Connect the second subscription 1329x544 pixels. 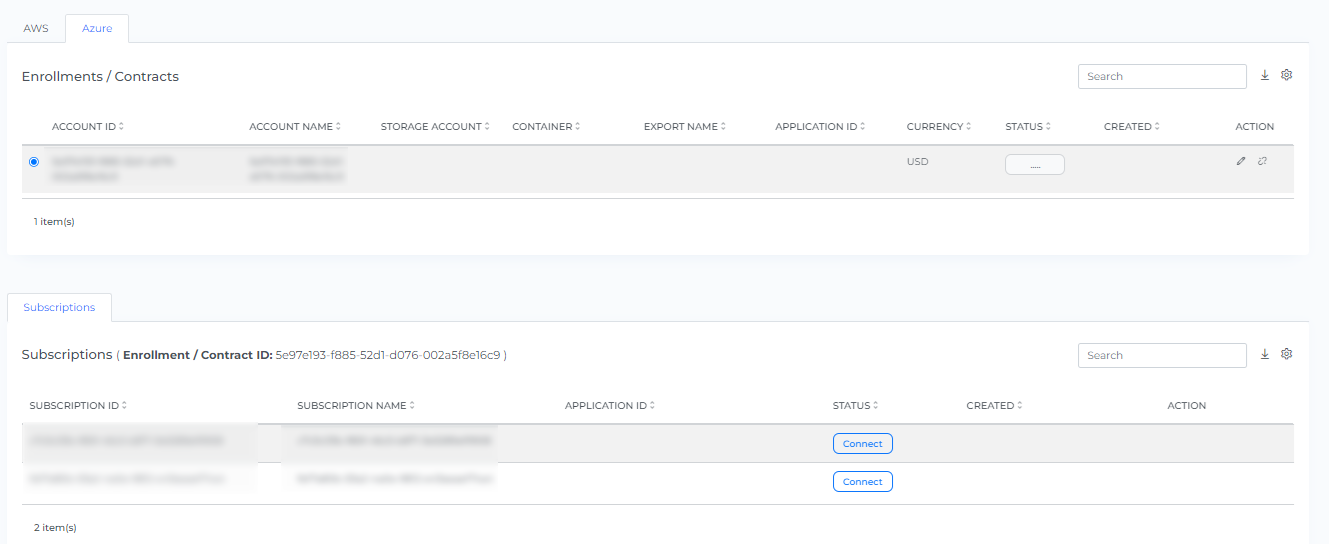[862, 482]
